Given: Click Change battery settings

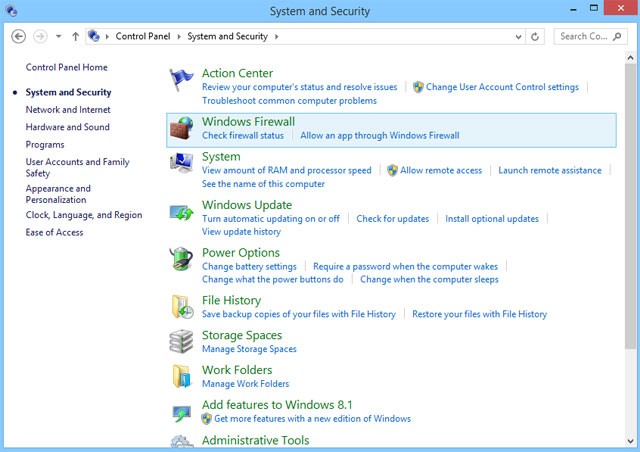Looking at the screenshot, I should point(249,267).
